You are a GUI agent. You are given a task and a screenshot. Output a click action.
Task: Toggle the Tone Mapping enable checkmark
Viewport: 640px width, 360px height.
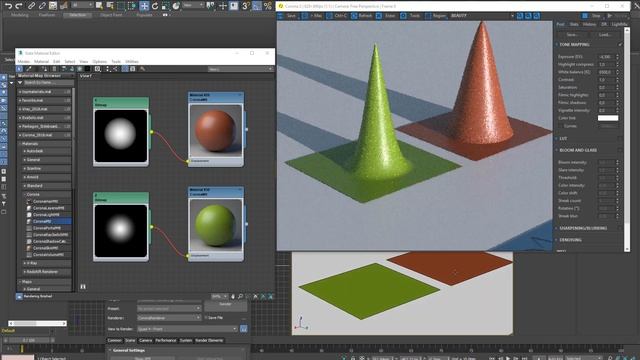pos(620,44)
